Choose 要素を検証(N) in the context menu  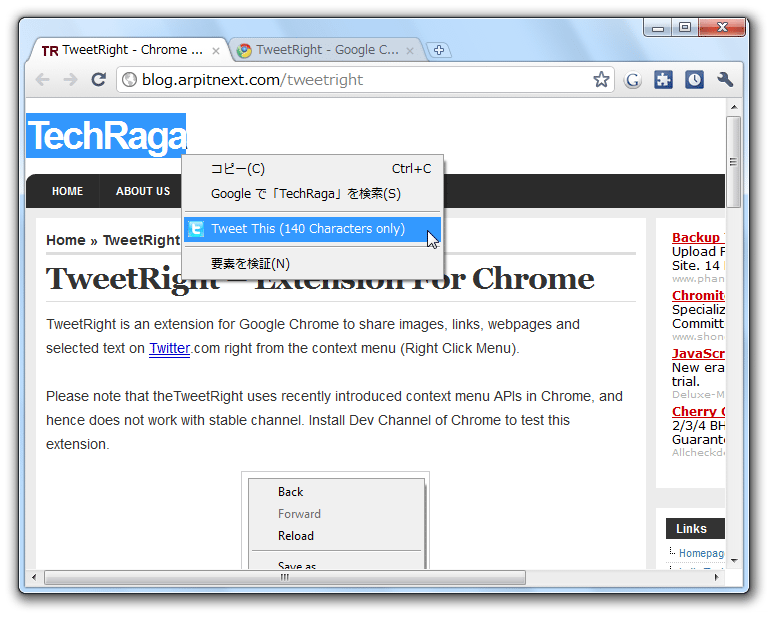(313, 264)
